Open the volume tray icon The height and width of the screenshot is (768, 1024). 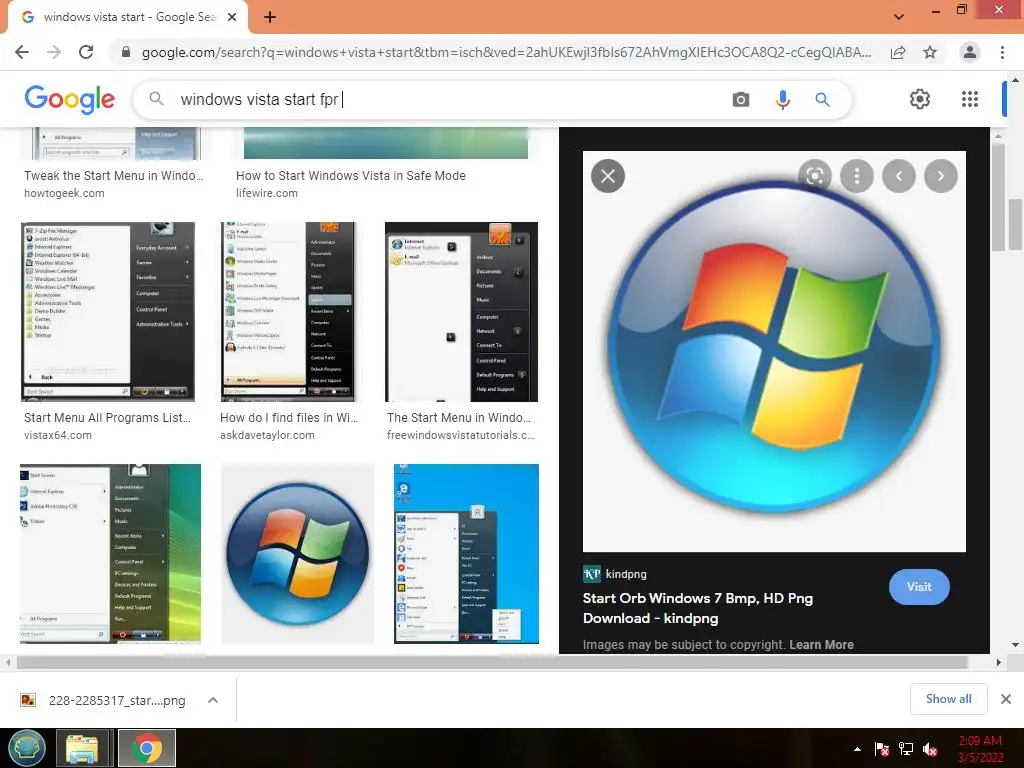[930, 749]
